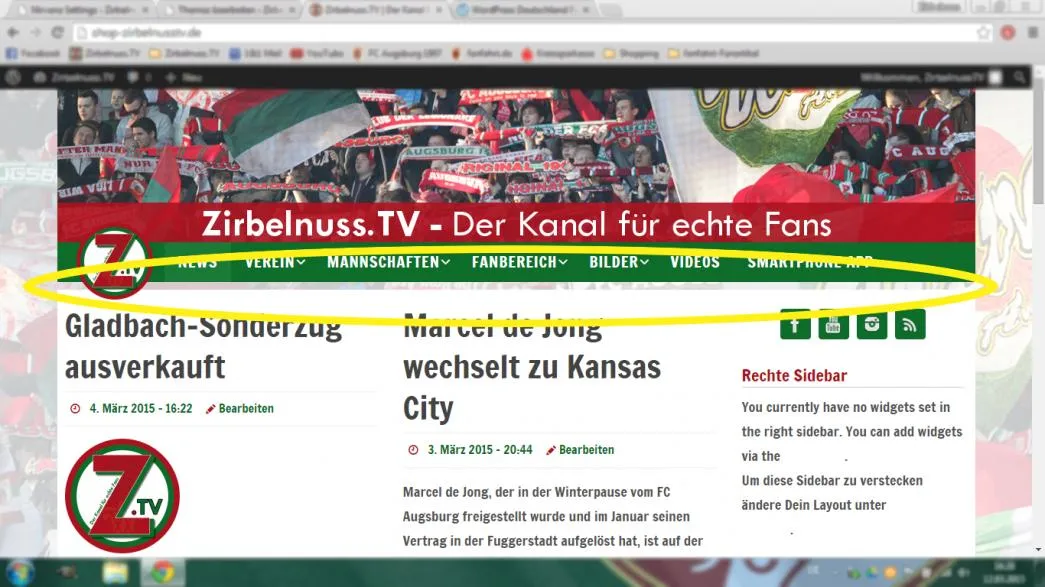Click the round Z.TV logo in navigation bar

pyautogui.click(x=115, y=263)
